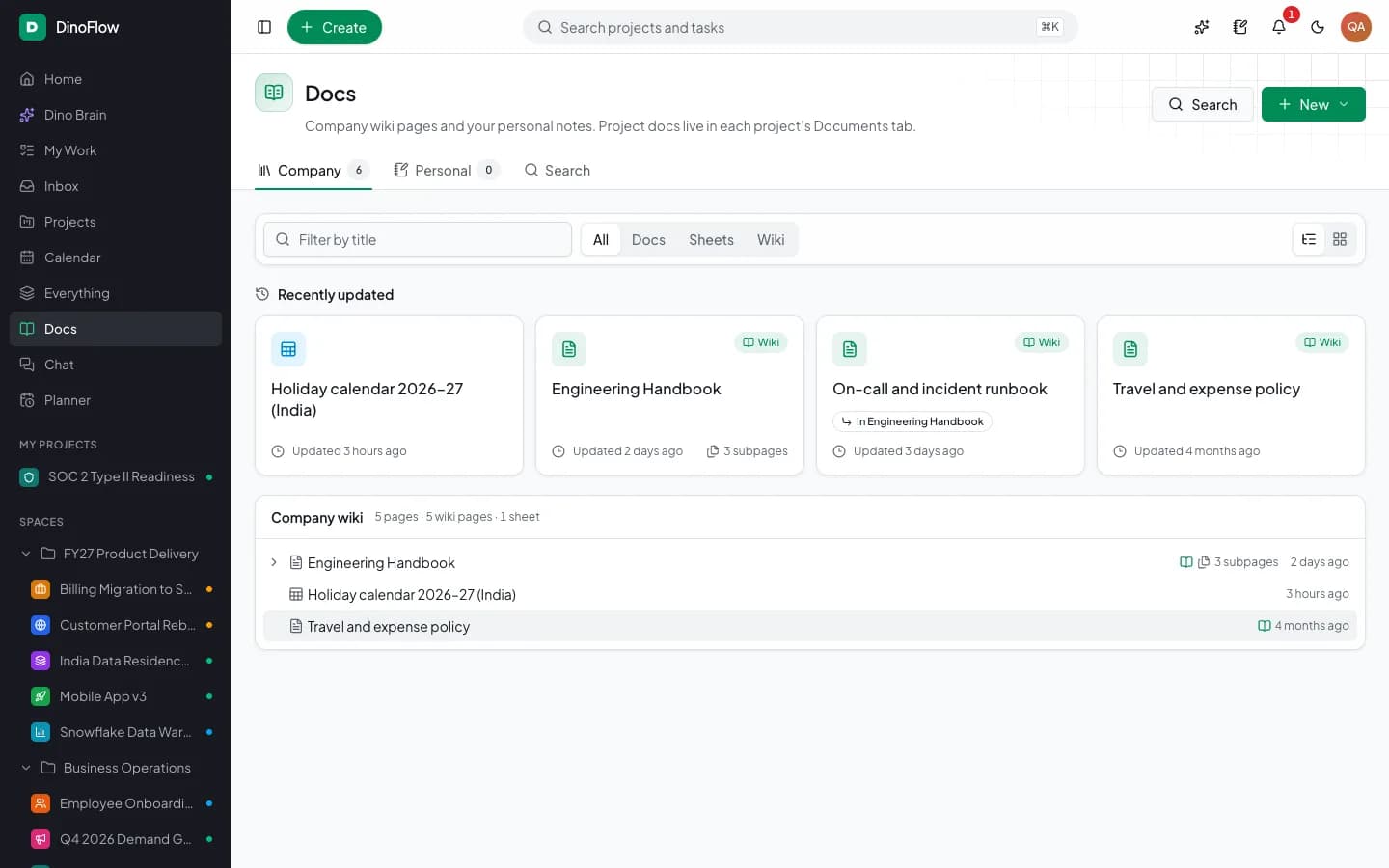Image resolution: width=1389 pixels, height=868 pixels.
Task: Filter by Wiki type
Action: pyautogui.click(x=771, y=240)
